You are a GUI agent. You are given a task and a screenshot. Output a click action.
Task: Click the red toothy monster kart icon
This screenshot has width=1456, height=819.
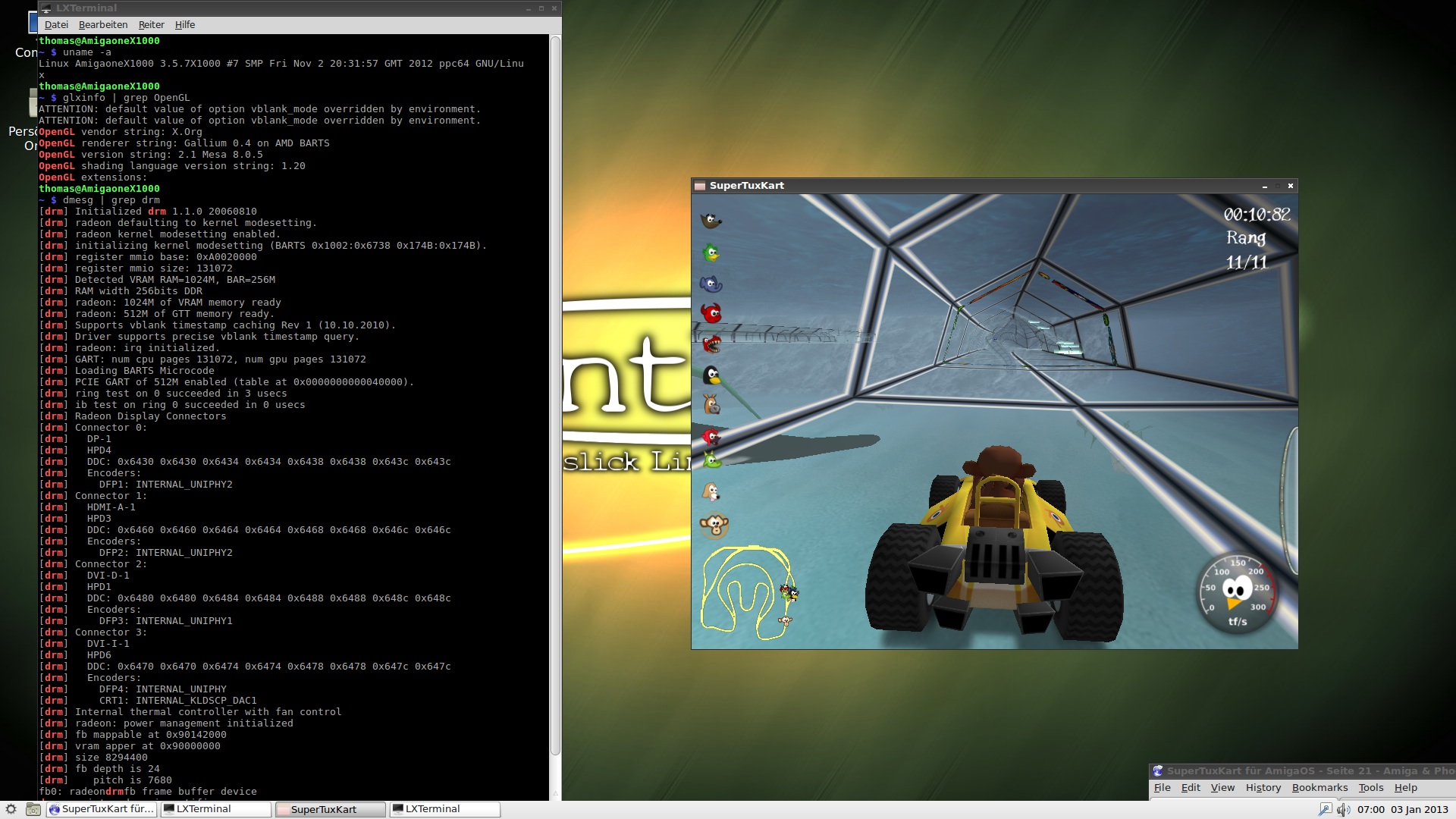[x=711, y=344]
